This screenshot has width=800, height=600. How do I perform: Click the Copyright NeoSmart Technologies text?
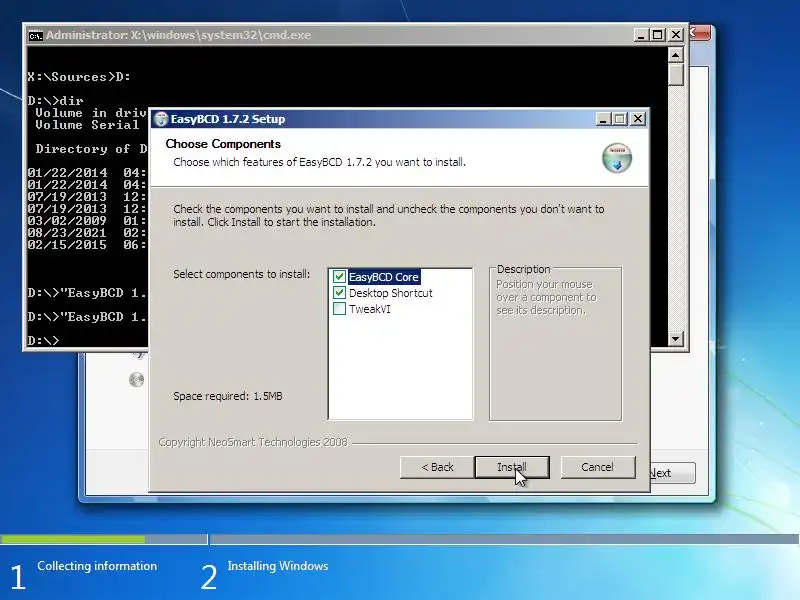pyautogui.click(x=253, y=442)
